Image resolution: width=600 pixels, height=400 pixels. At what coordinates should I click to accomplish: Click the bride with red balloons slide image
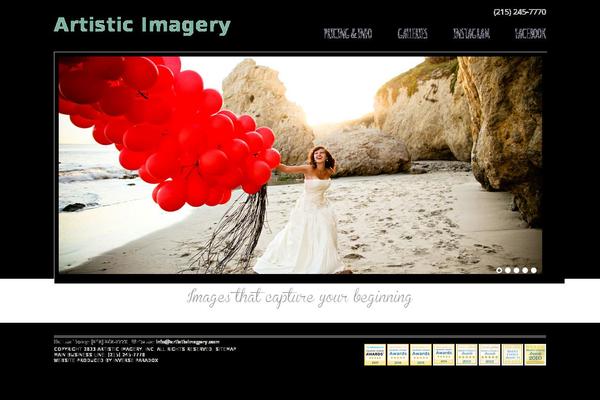[x=300, y=165]
